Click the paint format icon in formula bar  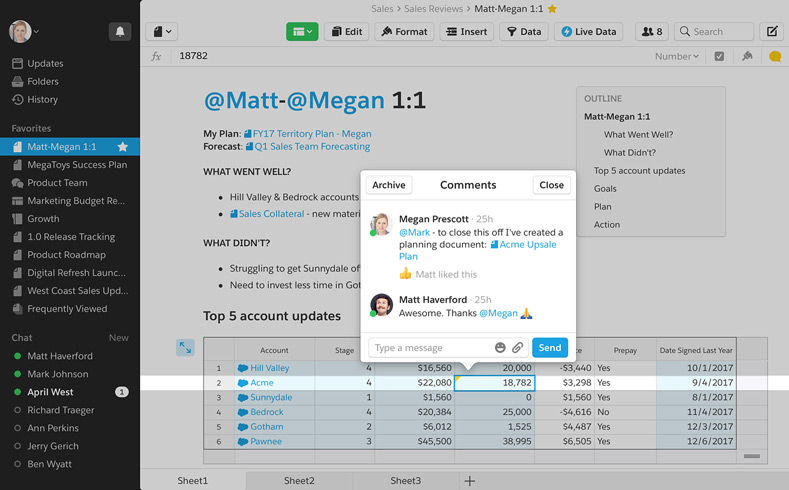tap(747, 56)
